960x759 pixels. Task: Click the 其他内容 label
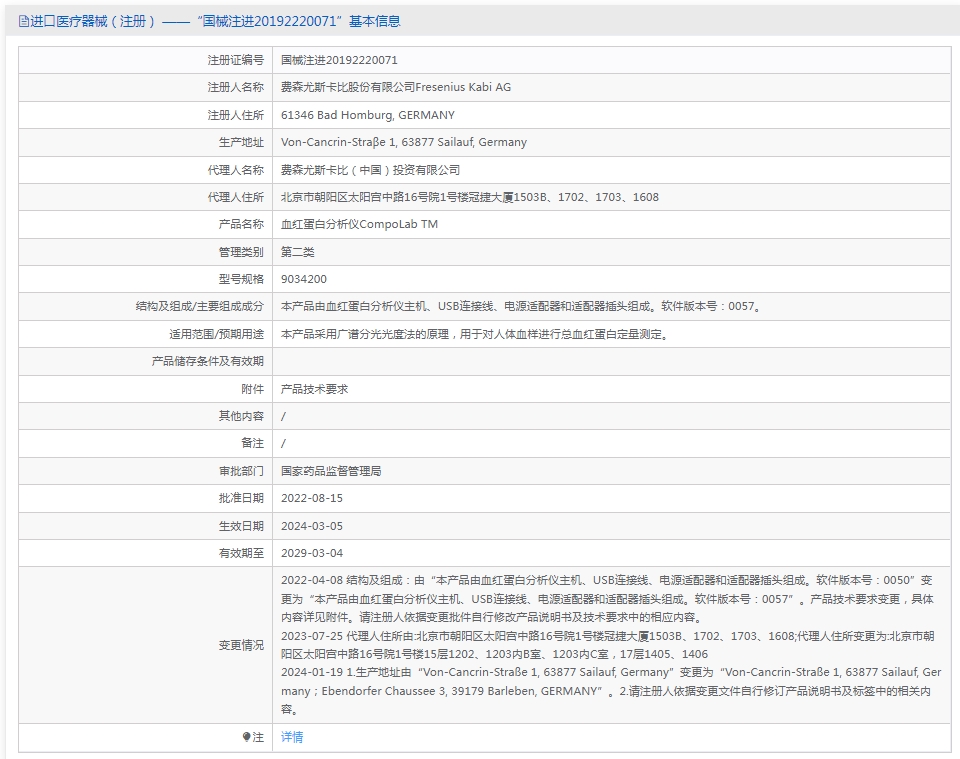[x=241, y=416]
